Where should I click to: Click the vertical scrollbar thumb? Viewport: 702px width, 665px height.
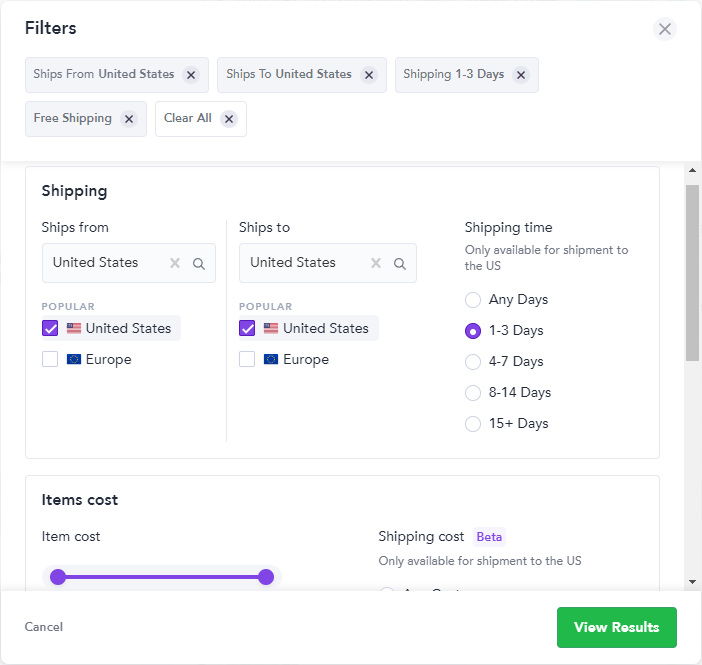point(692,273)
